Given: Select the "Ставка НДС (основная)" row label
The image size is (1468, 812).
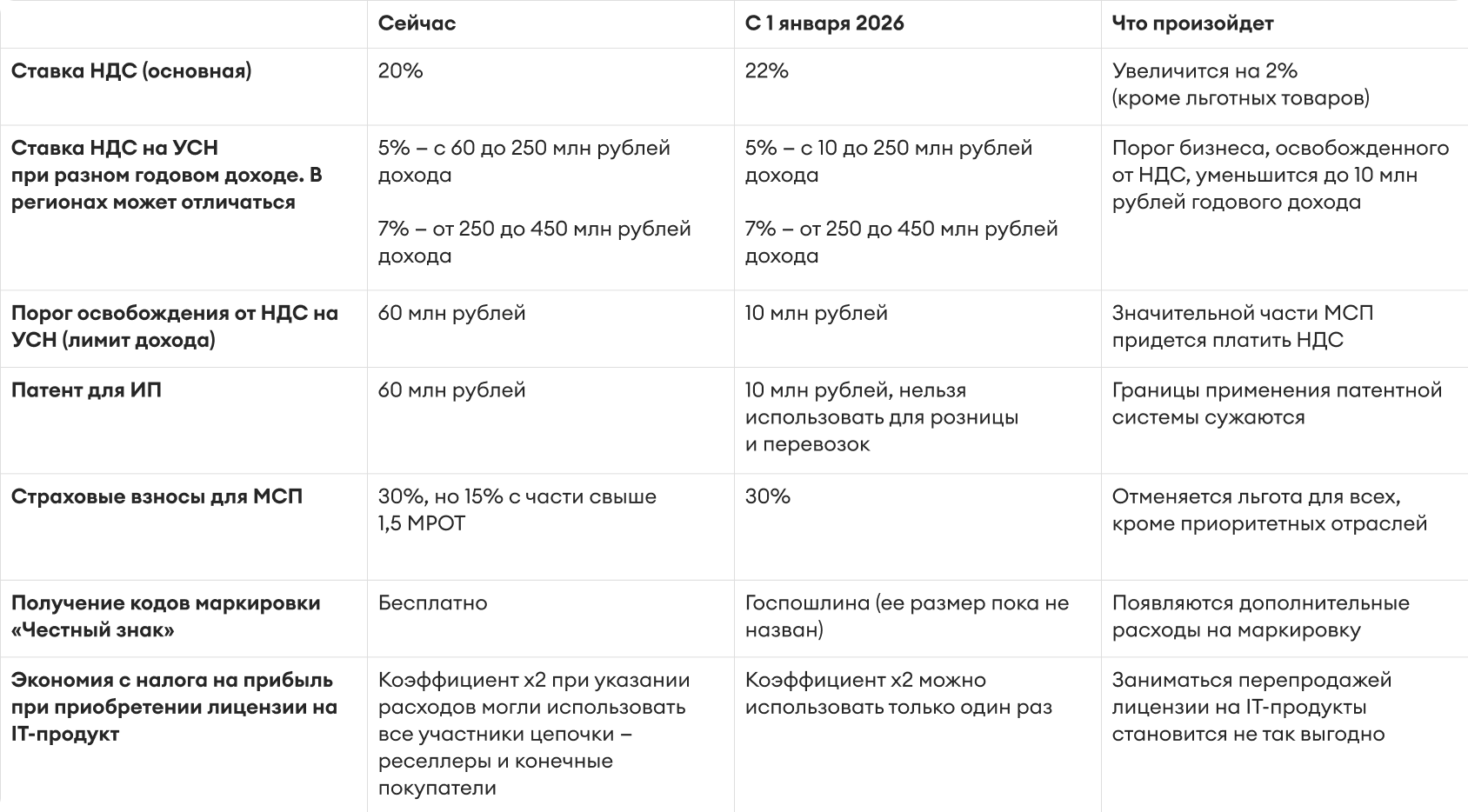Looking at the screenshot, I should (131, 70).
